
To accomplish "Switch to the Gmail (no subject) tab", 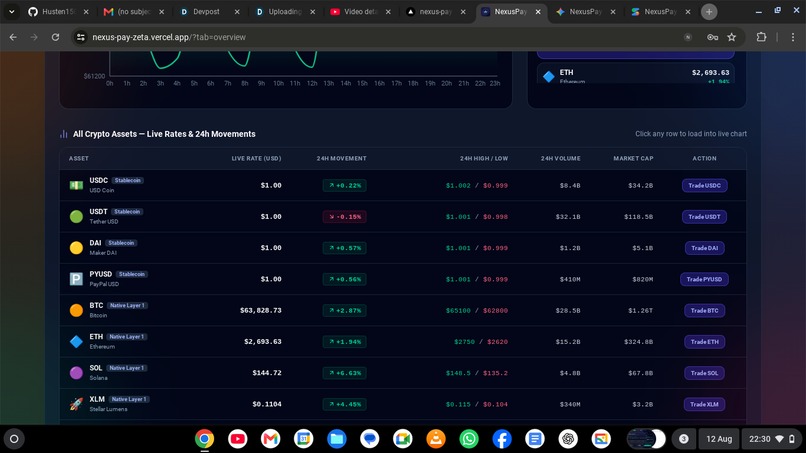I will (133, 11).
